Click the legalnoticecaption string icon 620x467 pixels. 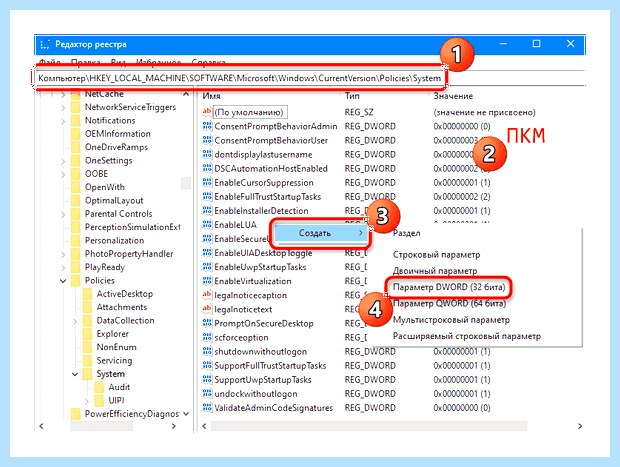click(x=207, y=295)
